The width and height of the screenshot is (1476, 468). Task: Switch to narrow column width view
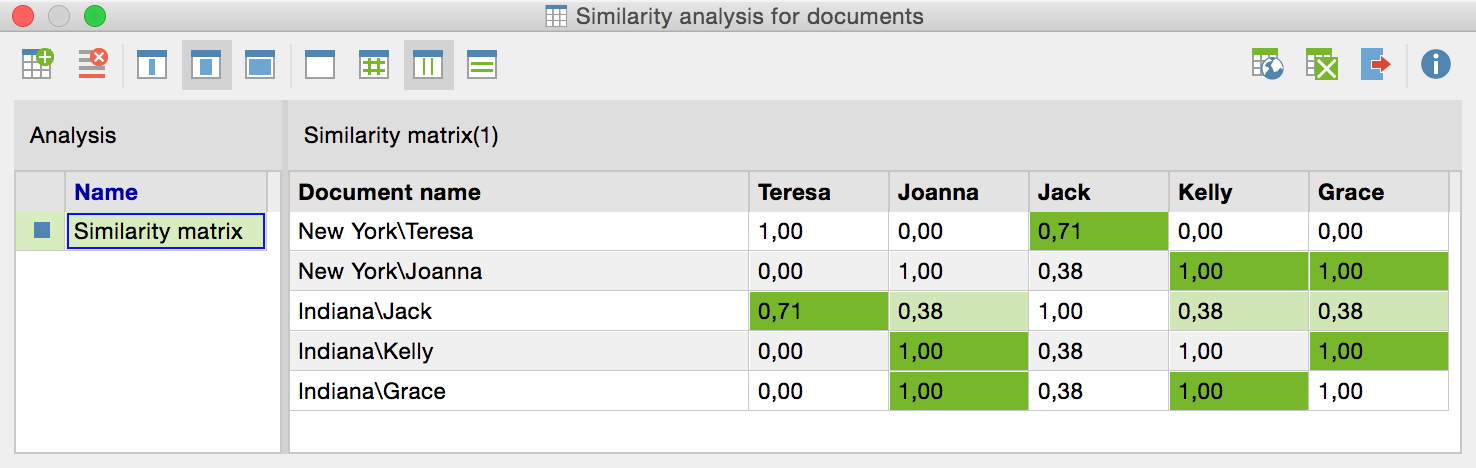pos(152,65)
